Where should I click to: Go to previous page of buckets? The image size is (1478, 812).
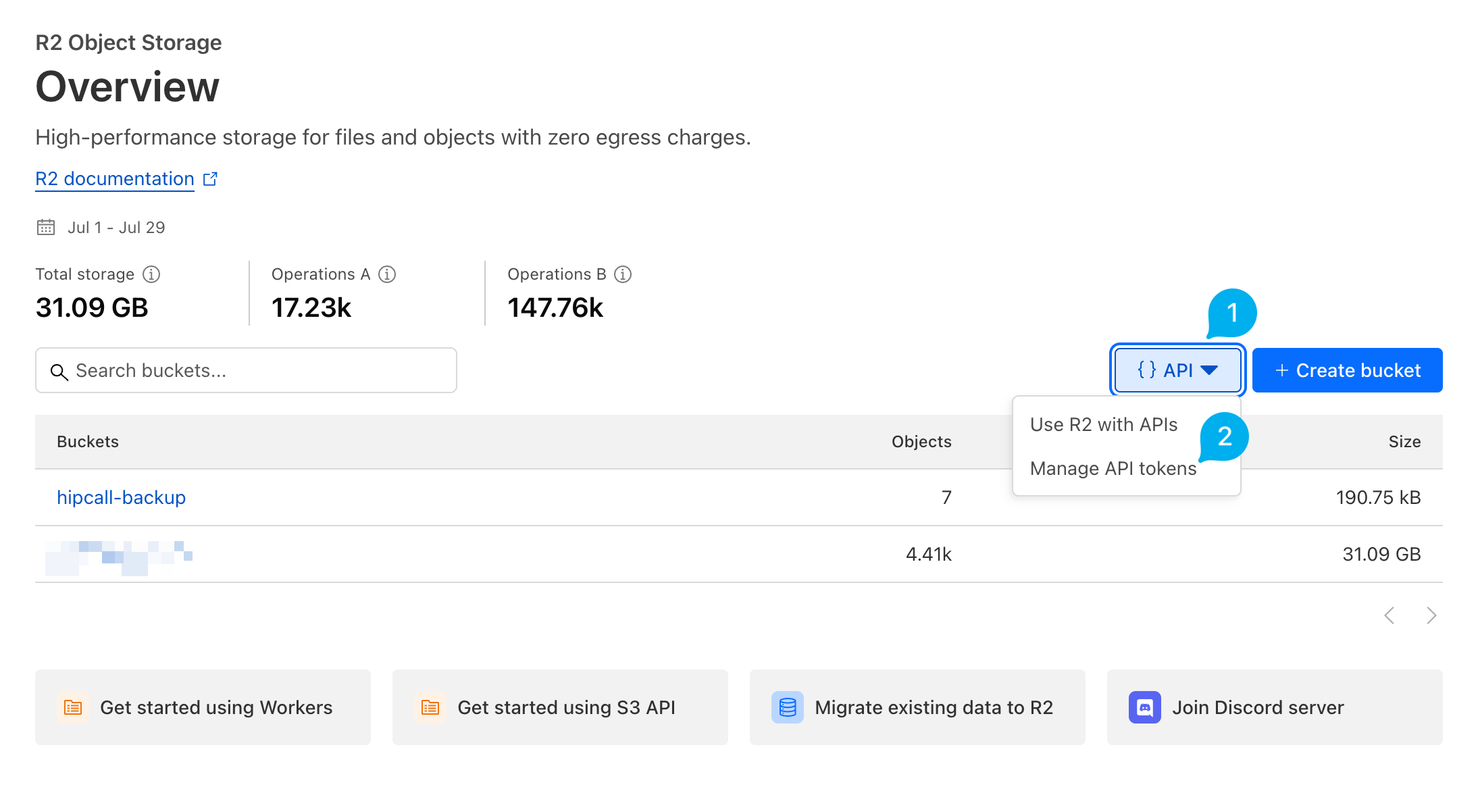click(1390, 615)
